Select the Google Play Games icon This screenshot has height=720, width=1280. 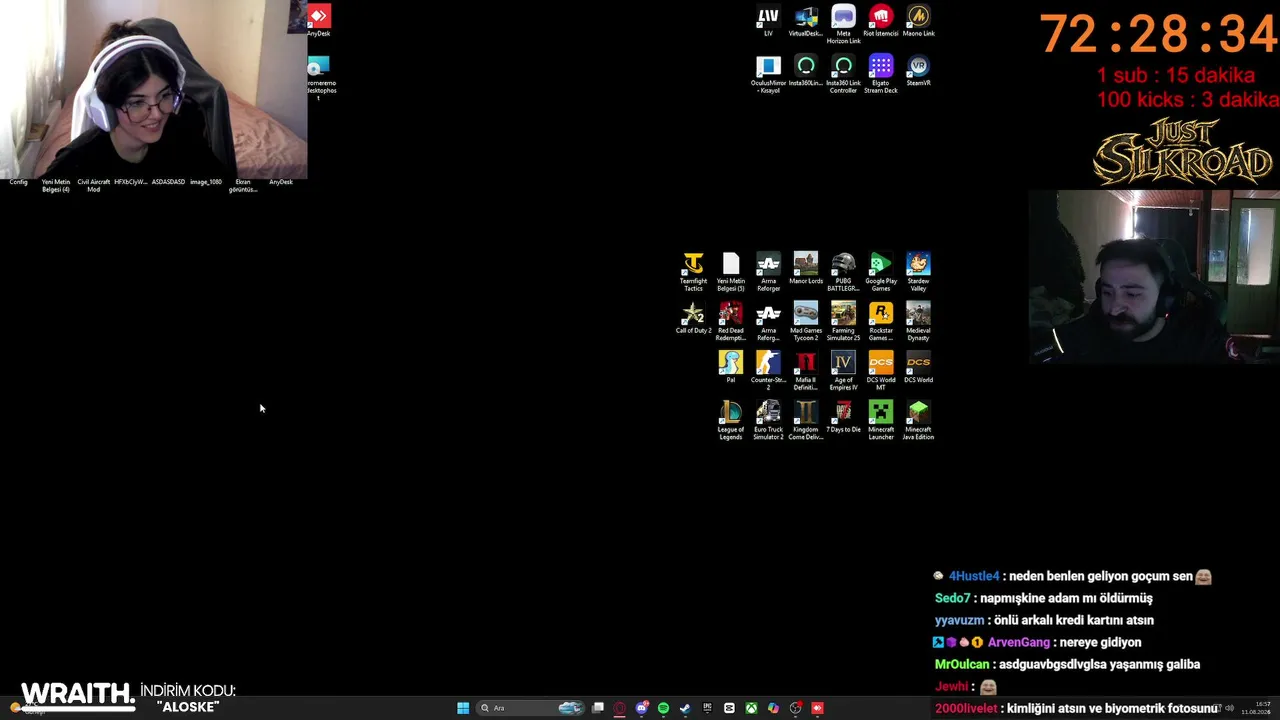click(x=881, y=272)
